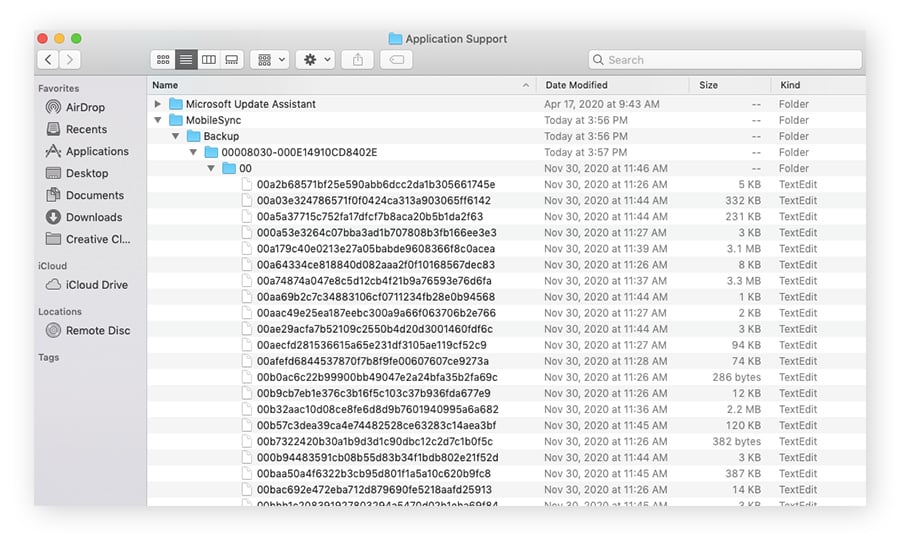Screen dimensions: 900x534
Task: Switch to column view
Action: pyautogui.click(x=209, y=59)
